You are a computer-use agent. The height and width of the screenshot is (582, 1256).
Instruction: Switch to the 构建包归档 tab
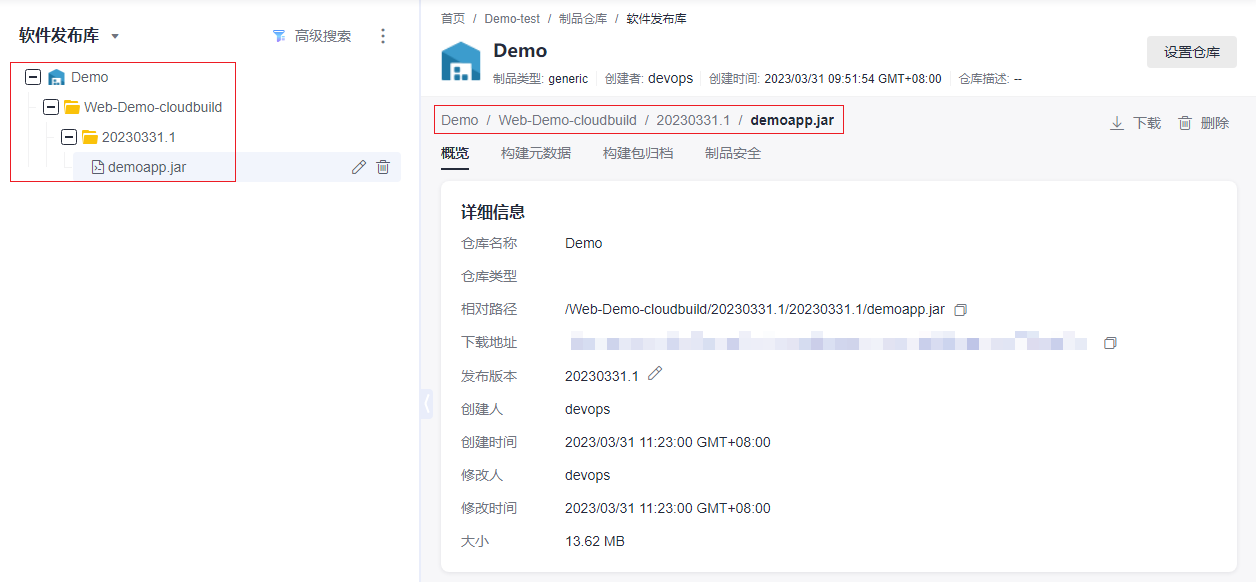coord(638,153)
